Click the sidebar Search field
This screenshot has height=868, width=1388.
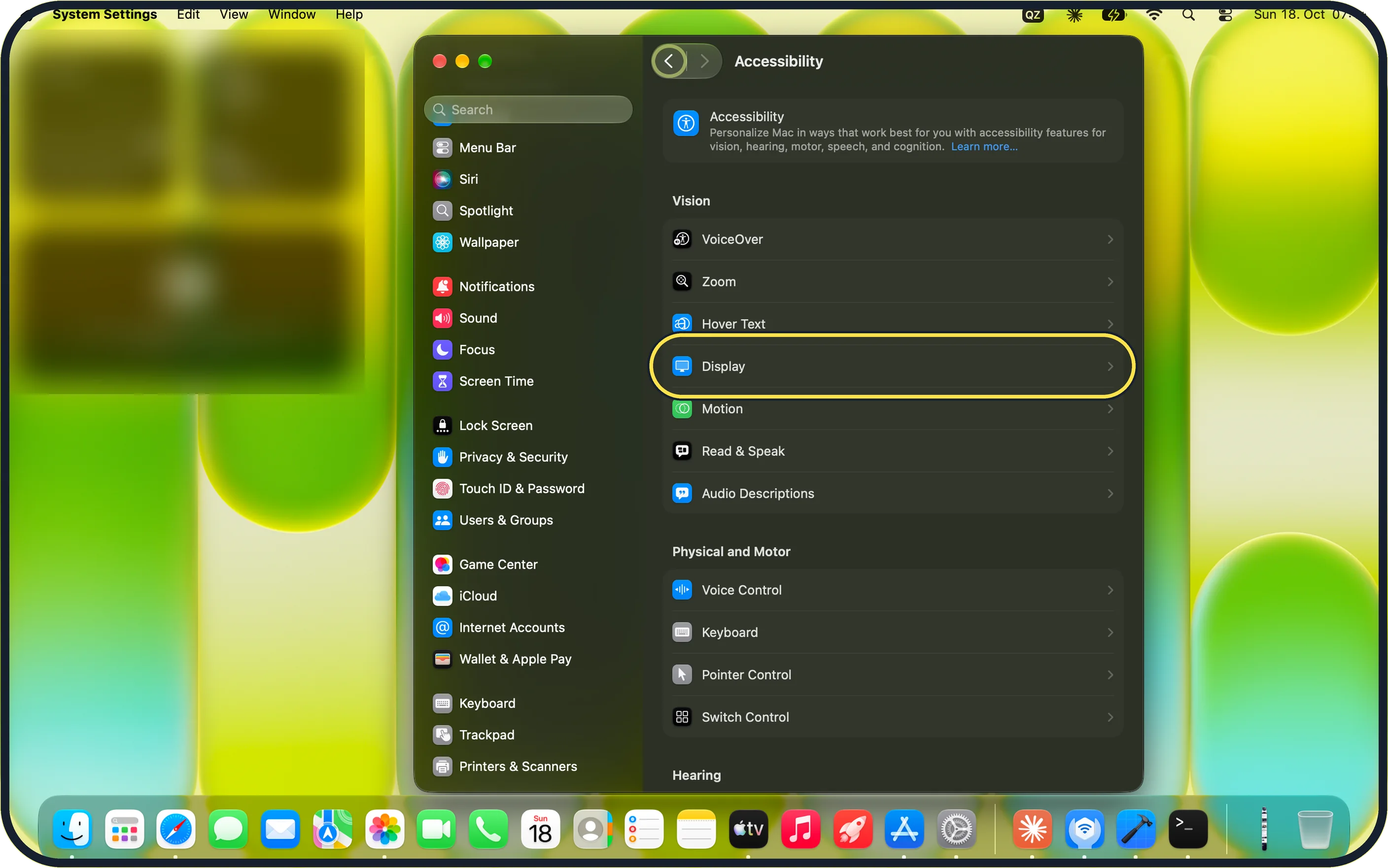[528, 110]
